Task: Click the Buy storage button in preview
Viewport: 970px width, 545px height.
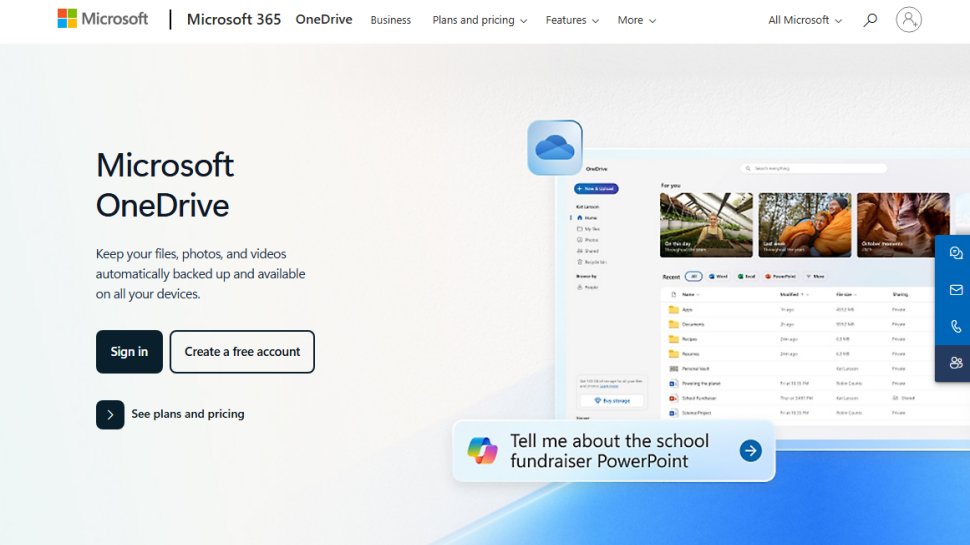Action: click(x=612, y=401)
